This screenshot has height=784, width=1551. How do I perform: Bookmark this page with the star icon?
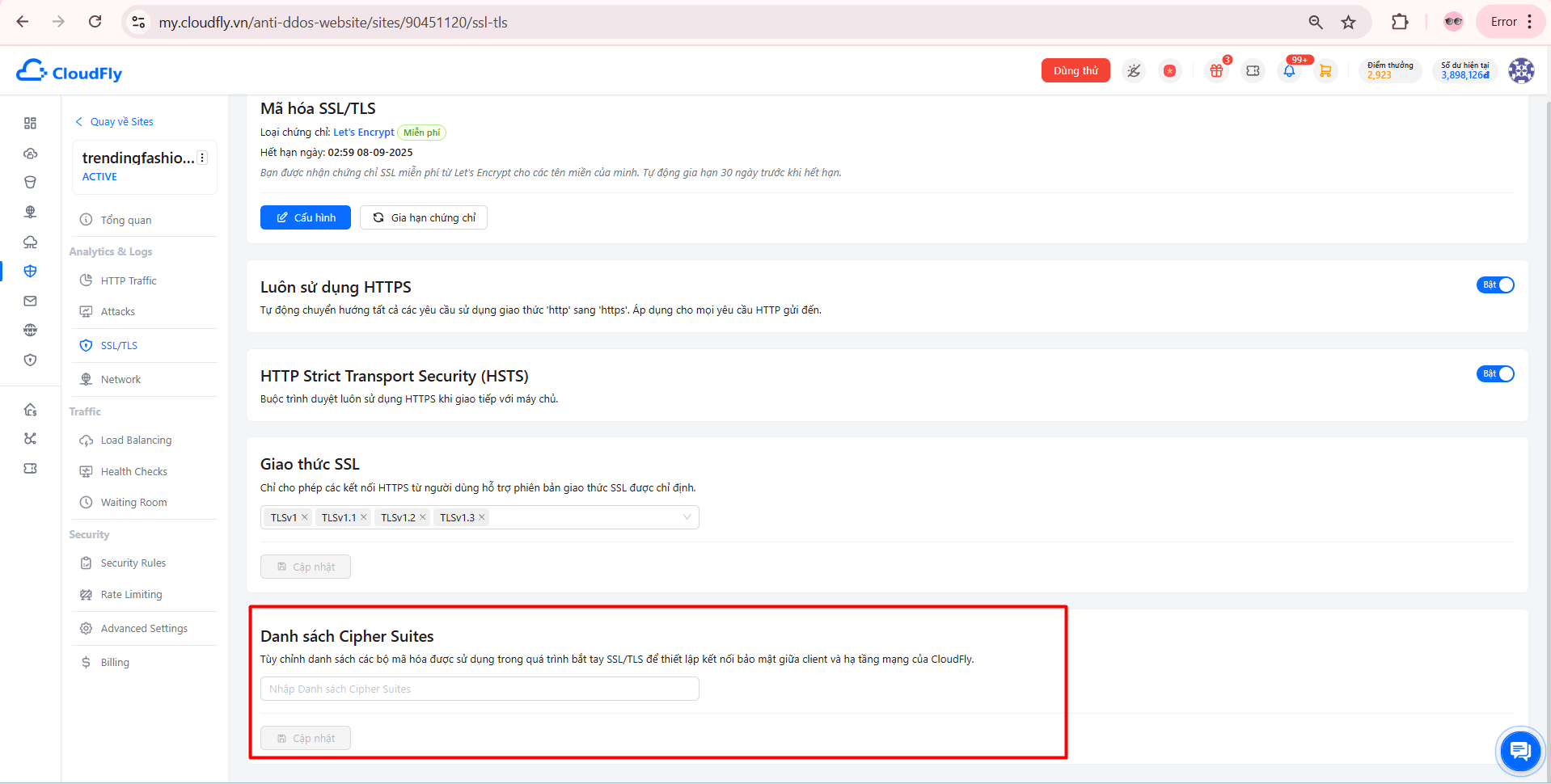(1348, 22)
